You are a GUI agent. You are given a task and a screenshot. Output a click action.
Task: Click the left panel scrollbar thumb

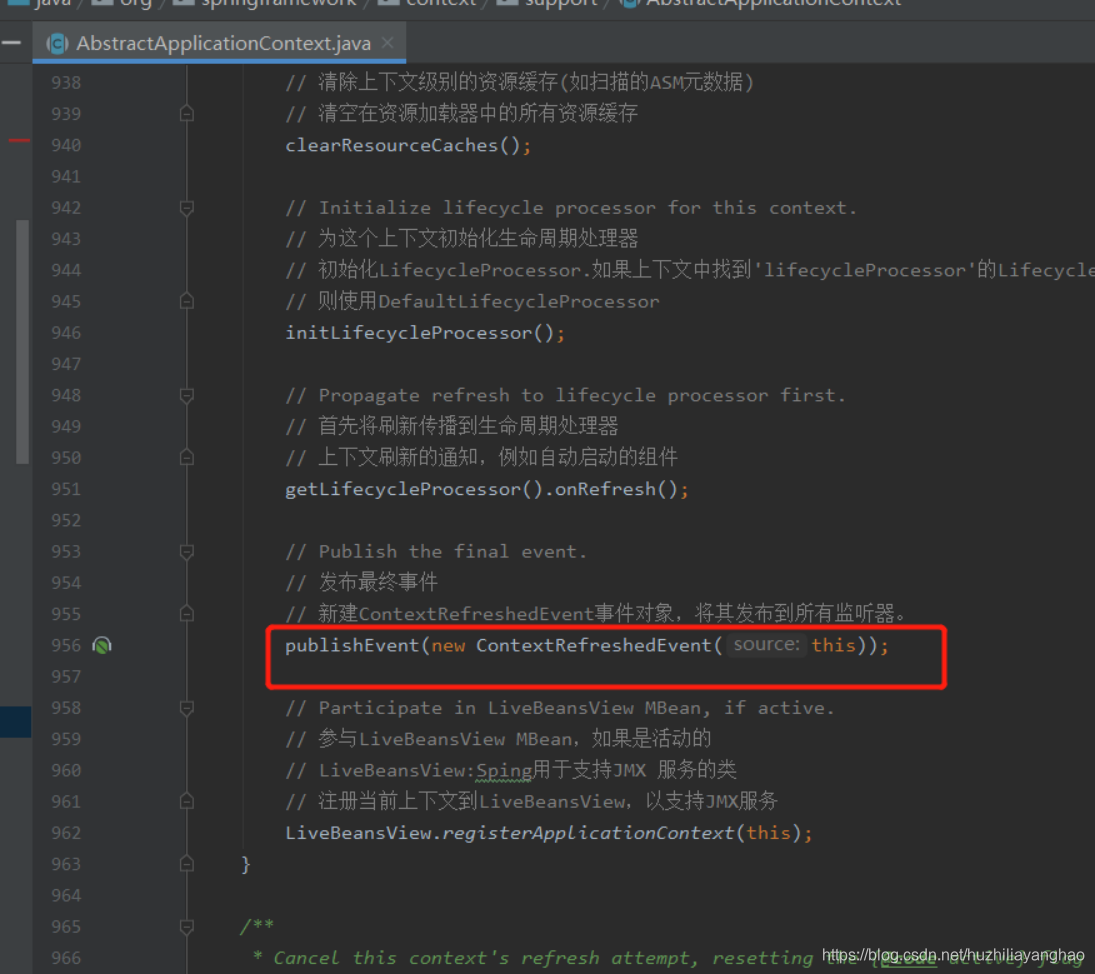tap(22, 342)
